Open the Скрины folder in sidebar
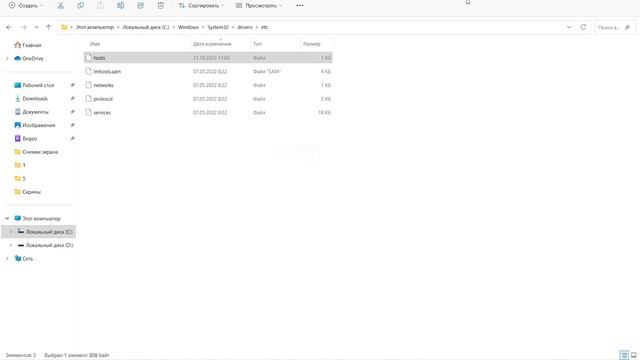 point(28,192)
